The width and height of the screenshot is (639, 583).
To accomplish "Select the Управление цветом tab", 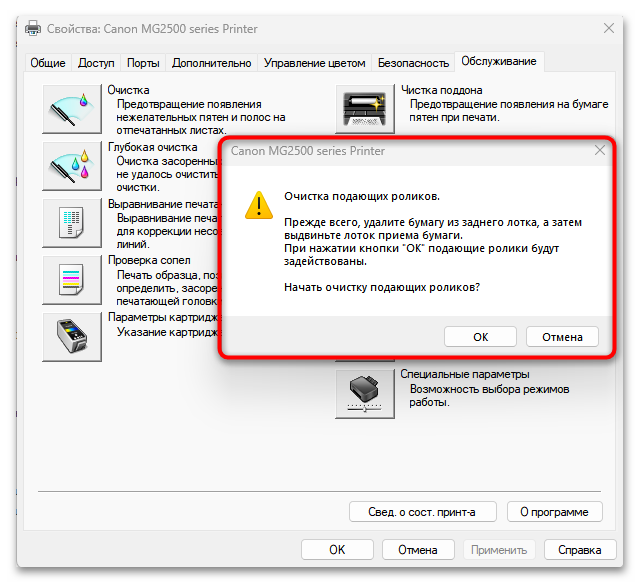I will (x=314, y=63).
